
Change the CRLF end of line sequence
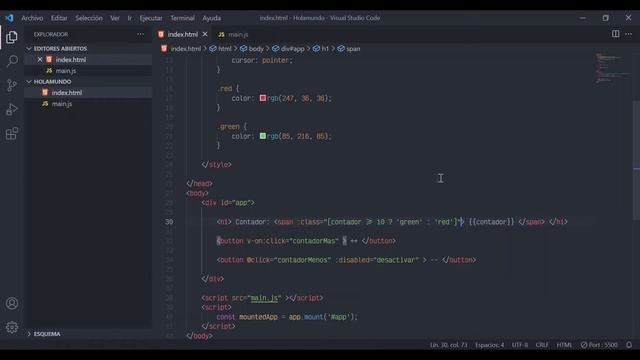tap(542, 345)
